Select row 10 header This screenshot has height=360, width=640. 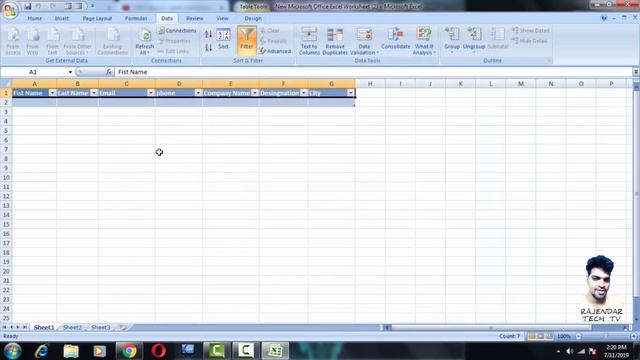pyautogui.click(x=6, y=178)
